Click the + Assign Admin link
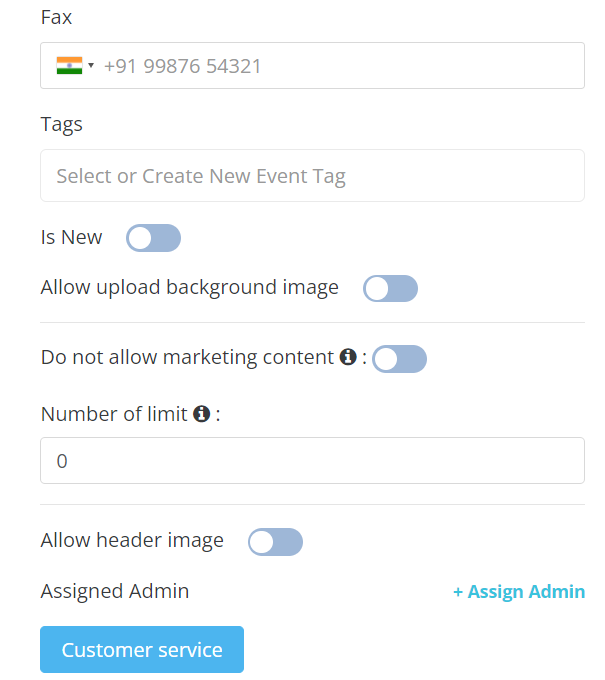 pyautogui.click(x=519, y=592)
